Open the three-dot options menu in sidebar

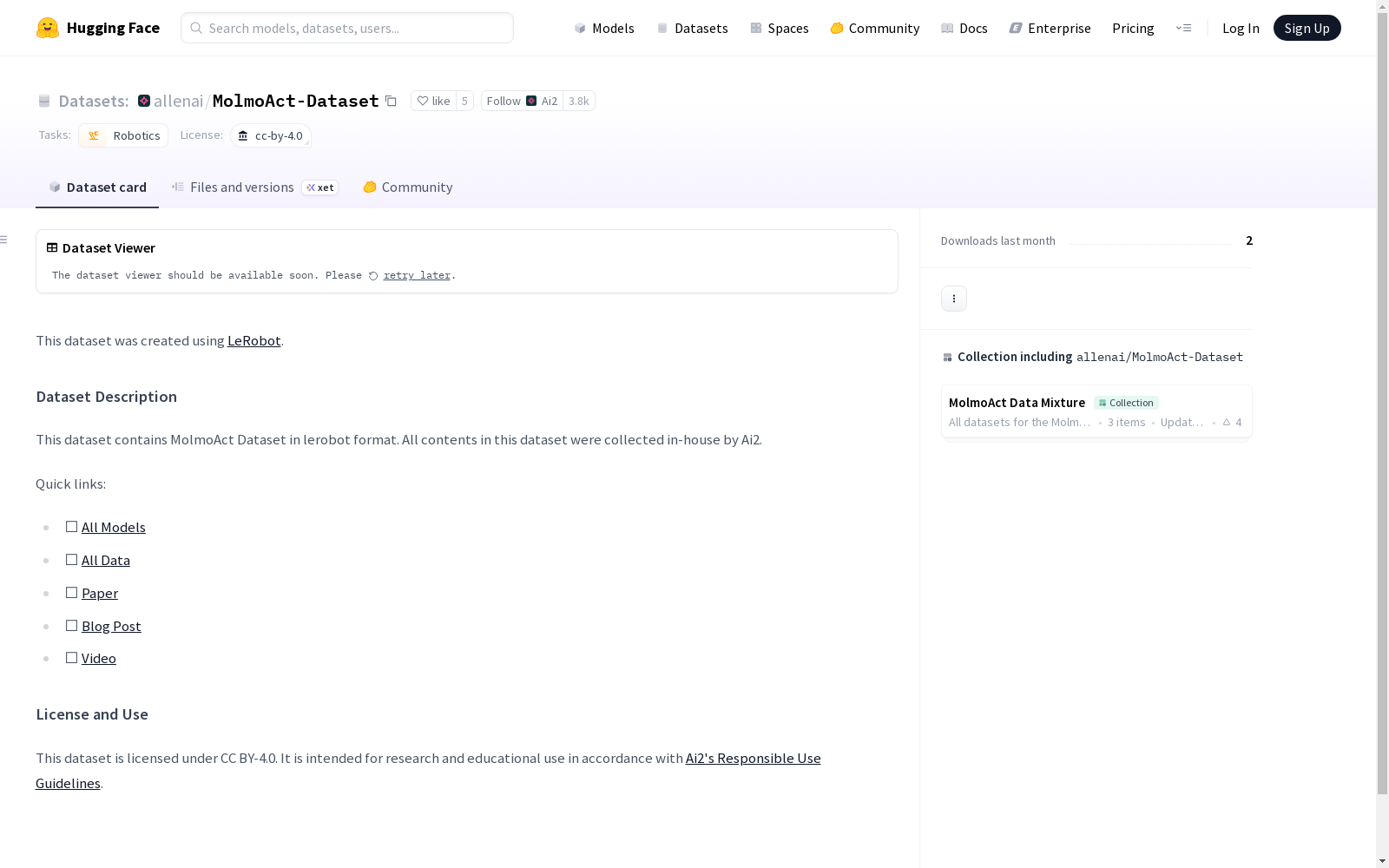(x=954, y=299)
